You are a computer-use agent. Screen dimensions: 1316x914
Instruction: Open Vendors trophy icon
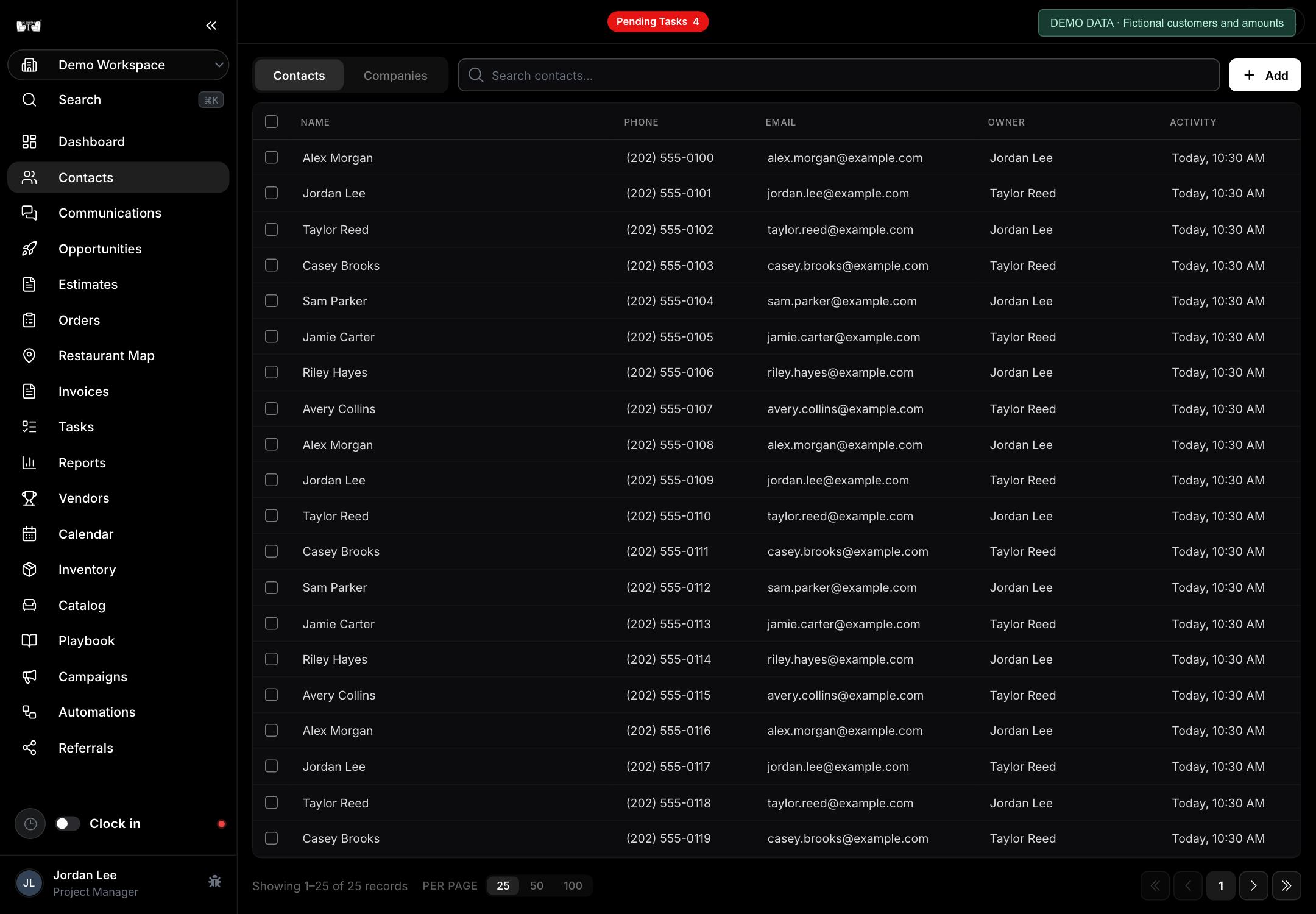(29, 498)
